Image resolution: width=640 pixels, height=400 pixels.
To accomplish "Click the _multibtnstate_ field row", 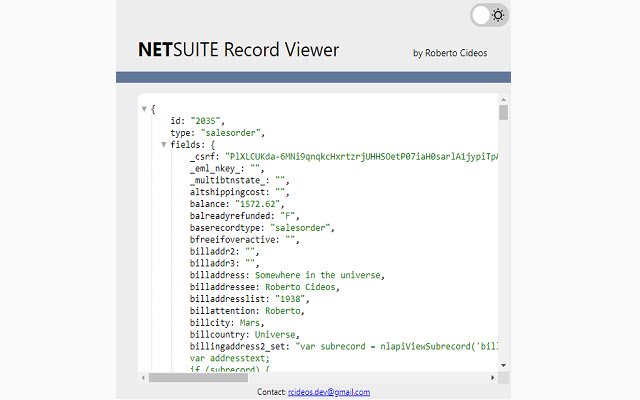I will point(240,180).
